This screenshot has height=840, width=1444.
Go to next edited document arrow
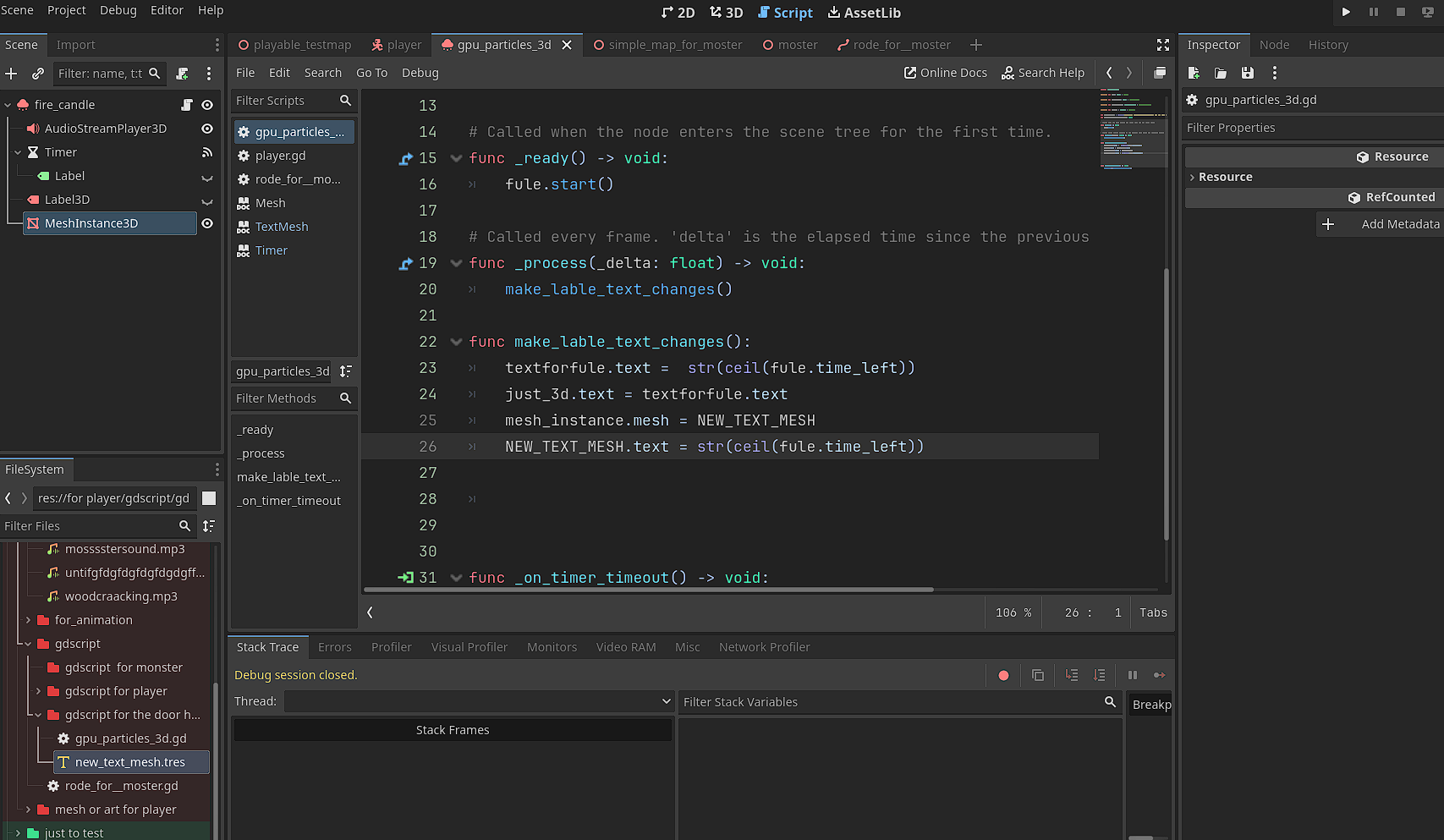click(x=1129, y=73)
